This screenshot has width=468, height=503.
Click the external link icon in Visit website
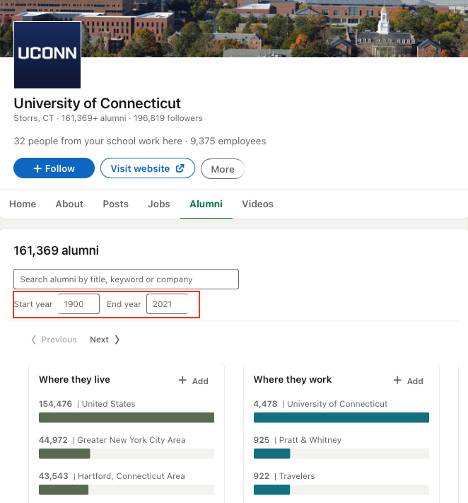click(180, 168)
